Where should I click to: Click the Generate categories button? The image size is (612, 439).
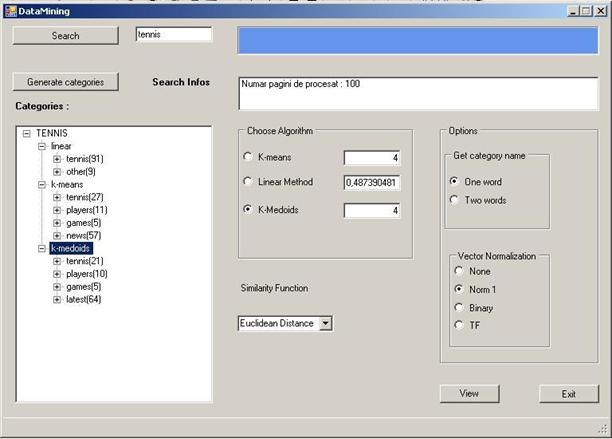pyautogui.click(x=65, y=82)
